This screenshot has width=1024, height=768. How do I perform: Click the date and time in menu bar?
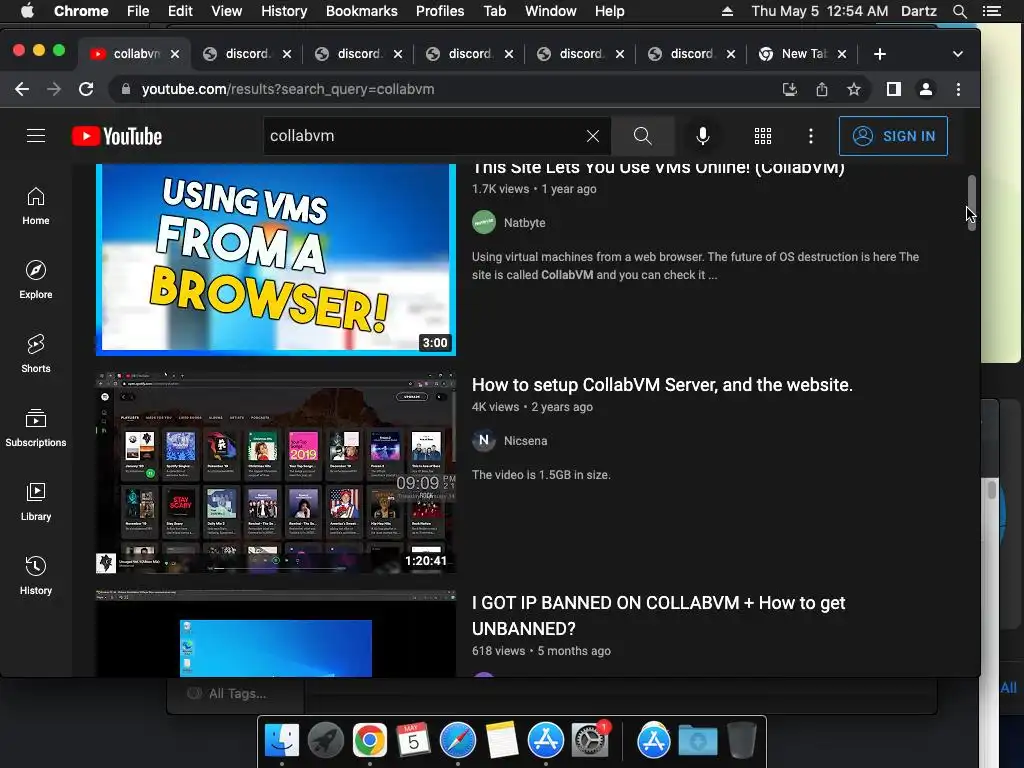(x=819, y=11)
